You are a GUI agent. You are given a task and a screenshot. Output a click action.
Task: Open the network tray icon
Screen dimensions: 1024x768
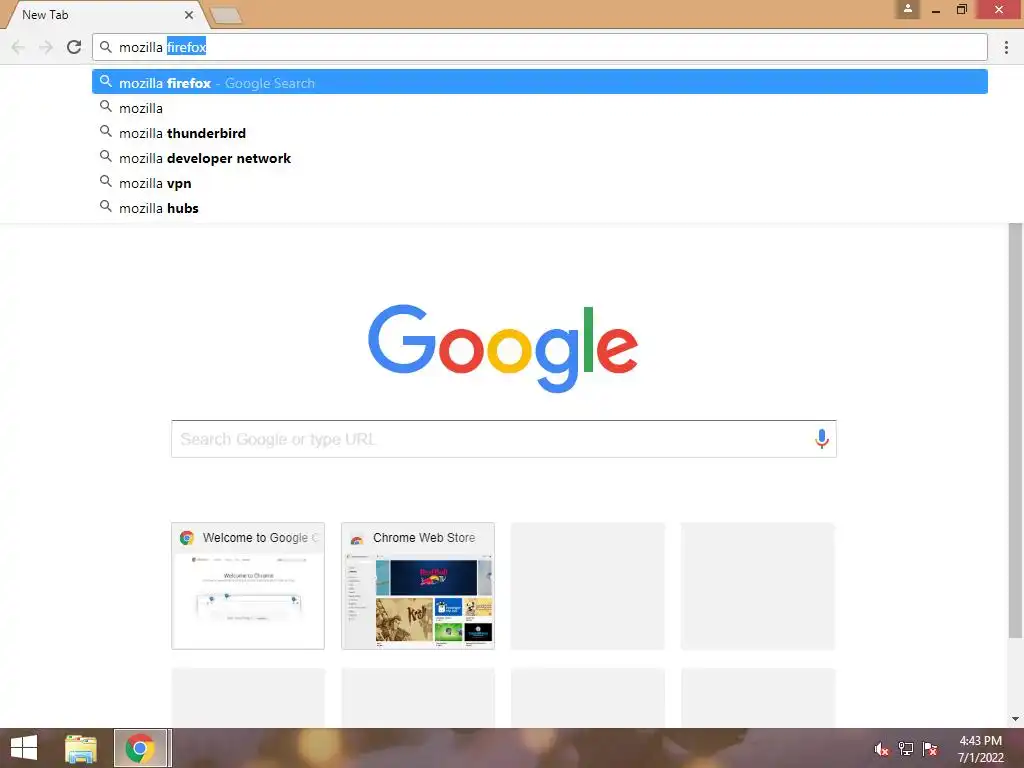coord(906,748)
